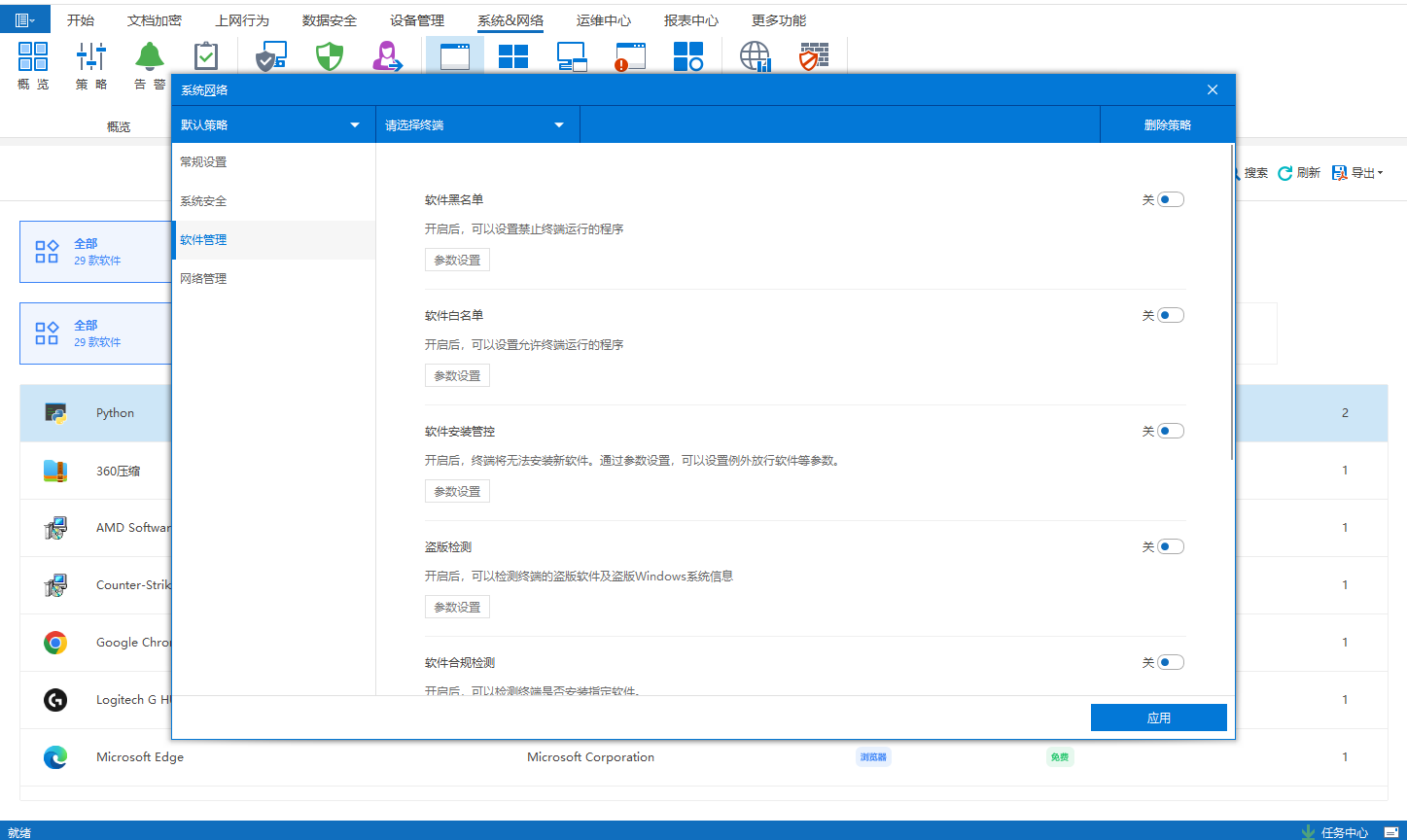Click the 概览 overview grid icon
1407x840 pixels.
click(x=33, y=56)
